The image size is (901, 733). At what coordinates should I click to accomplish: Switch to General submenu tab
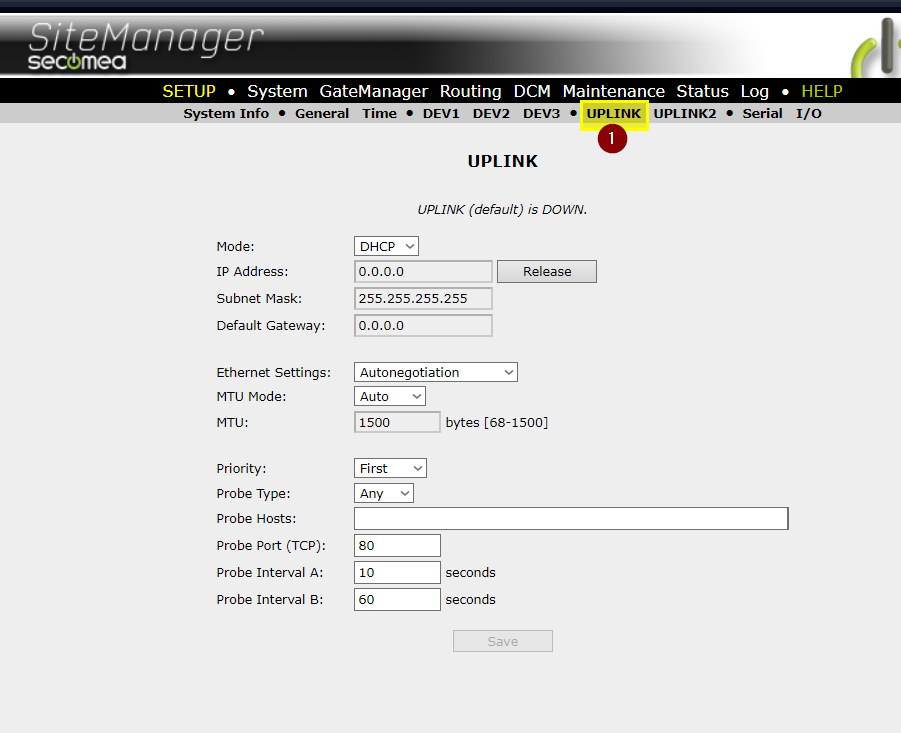click(x=322, y=114)
